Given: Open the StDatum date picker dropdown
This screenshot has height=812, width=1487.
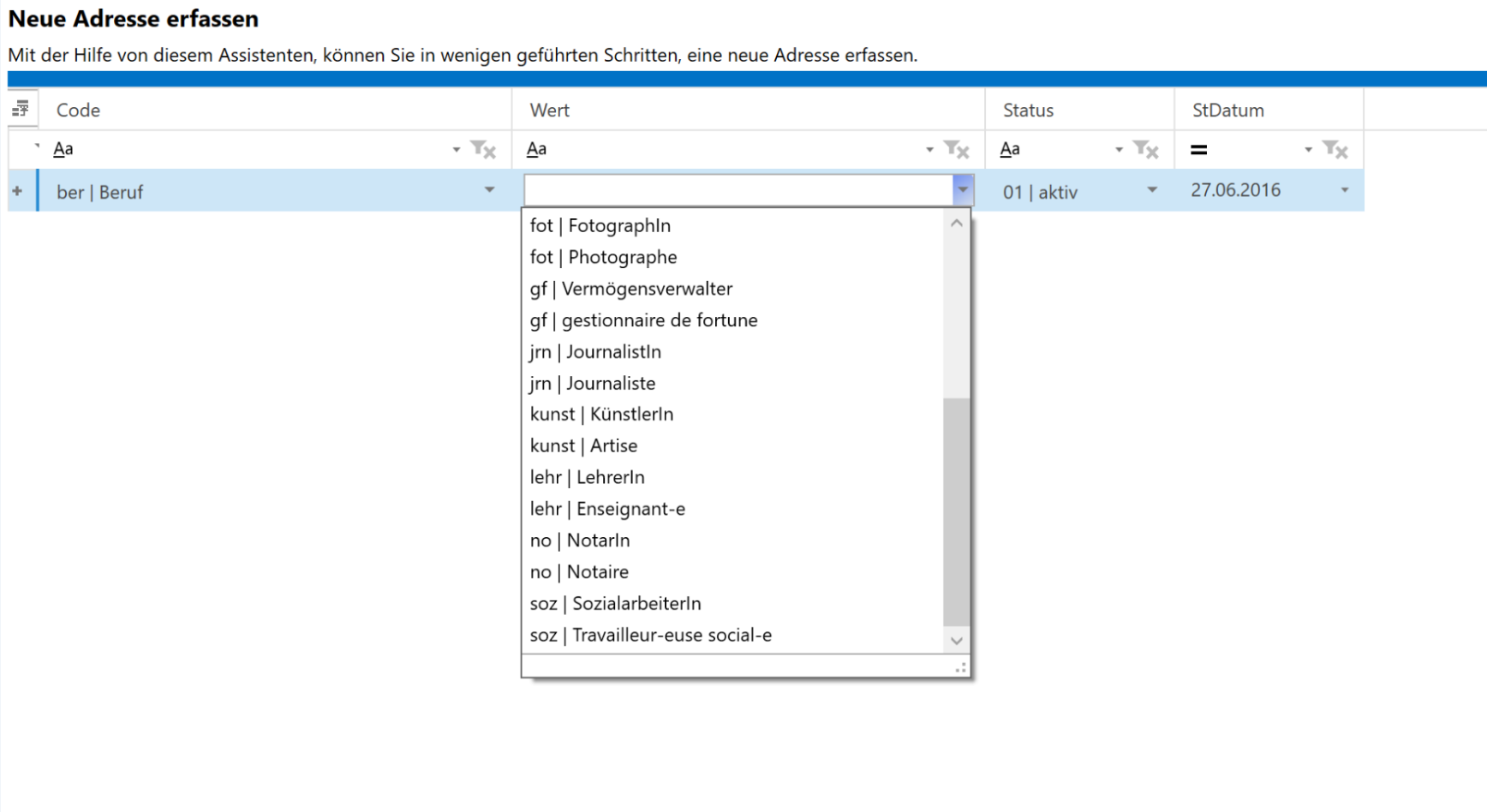Looking at the screenshot, I should click(1344, 190).
